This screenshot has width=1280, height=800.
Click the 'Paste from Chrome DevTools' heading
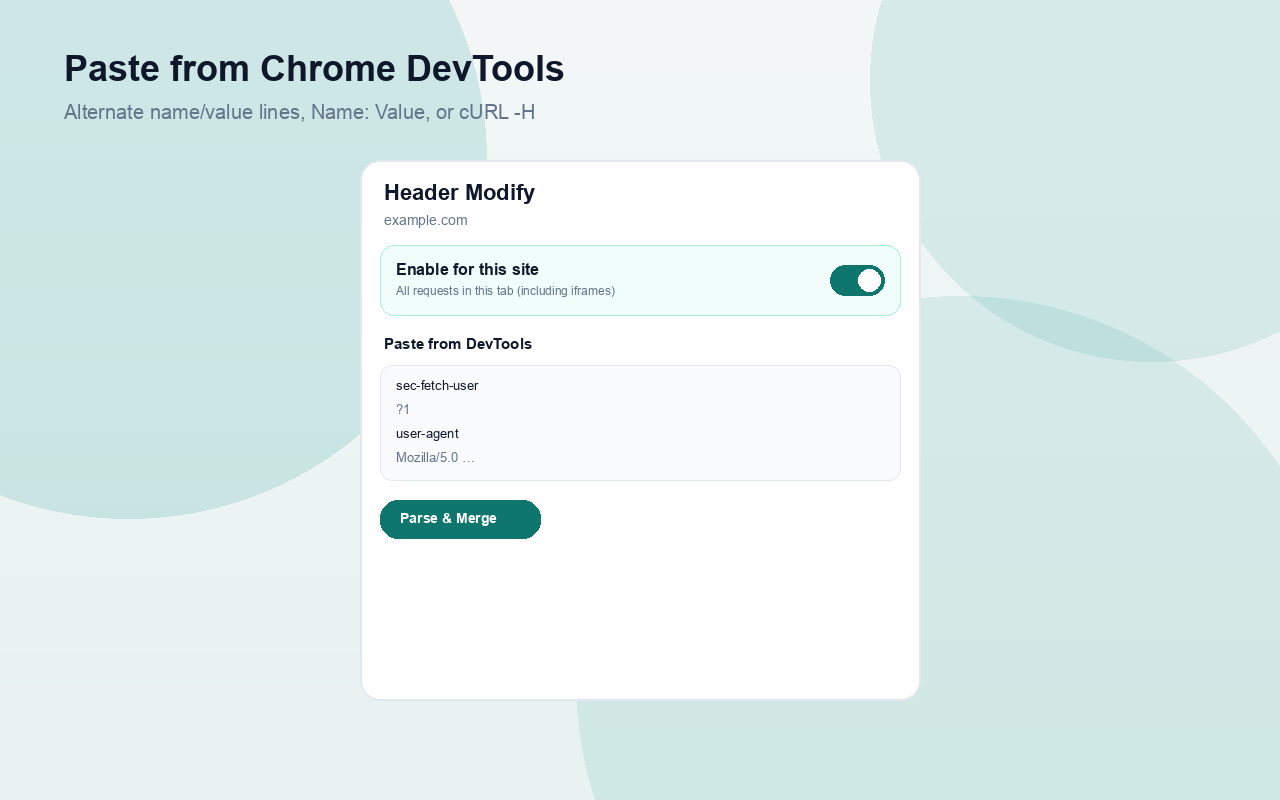click(x=314, y=69)
